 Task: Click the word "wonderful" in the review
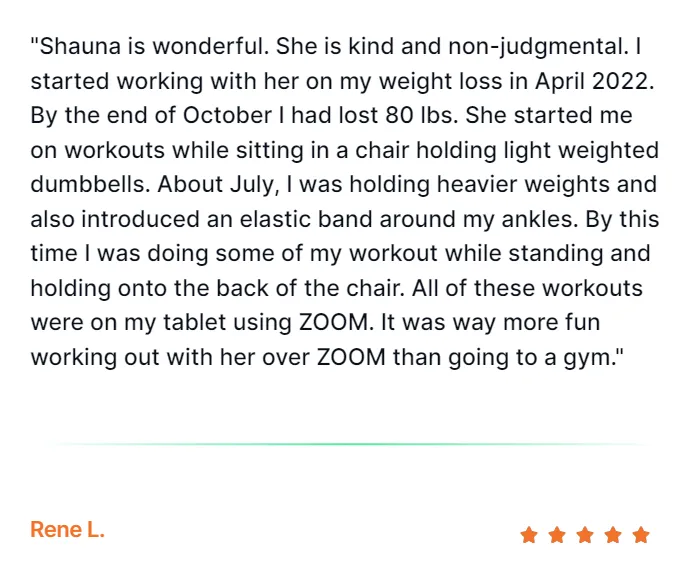tap(208, 46)
